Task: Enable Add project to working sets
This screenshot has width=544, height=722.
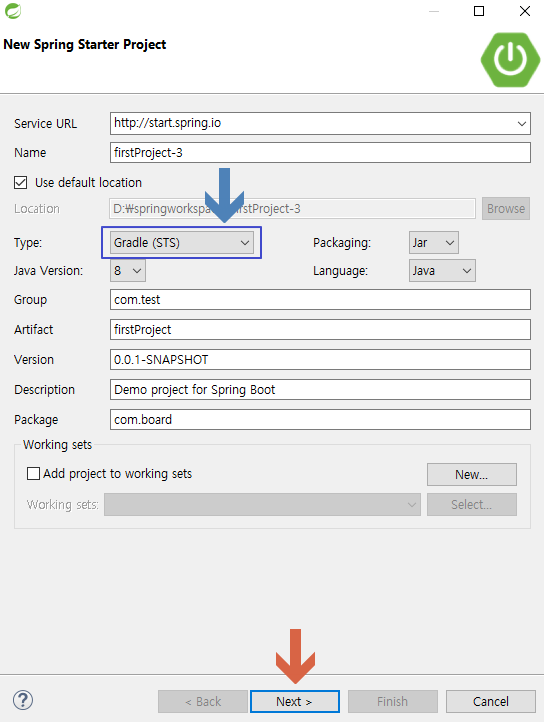Action: 33,473
